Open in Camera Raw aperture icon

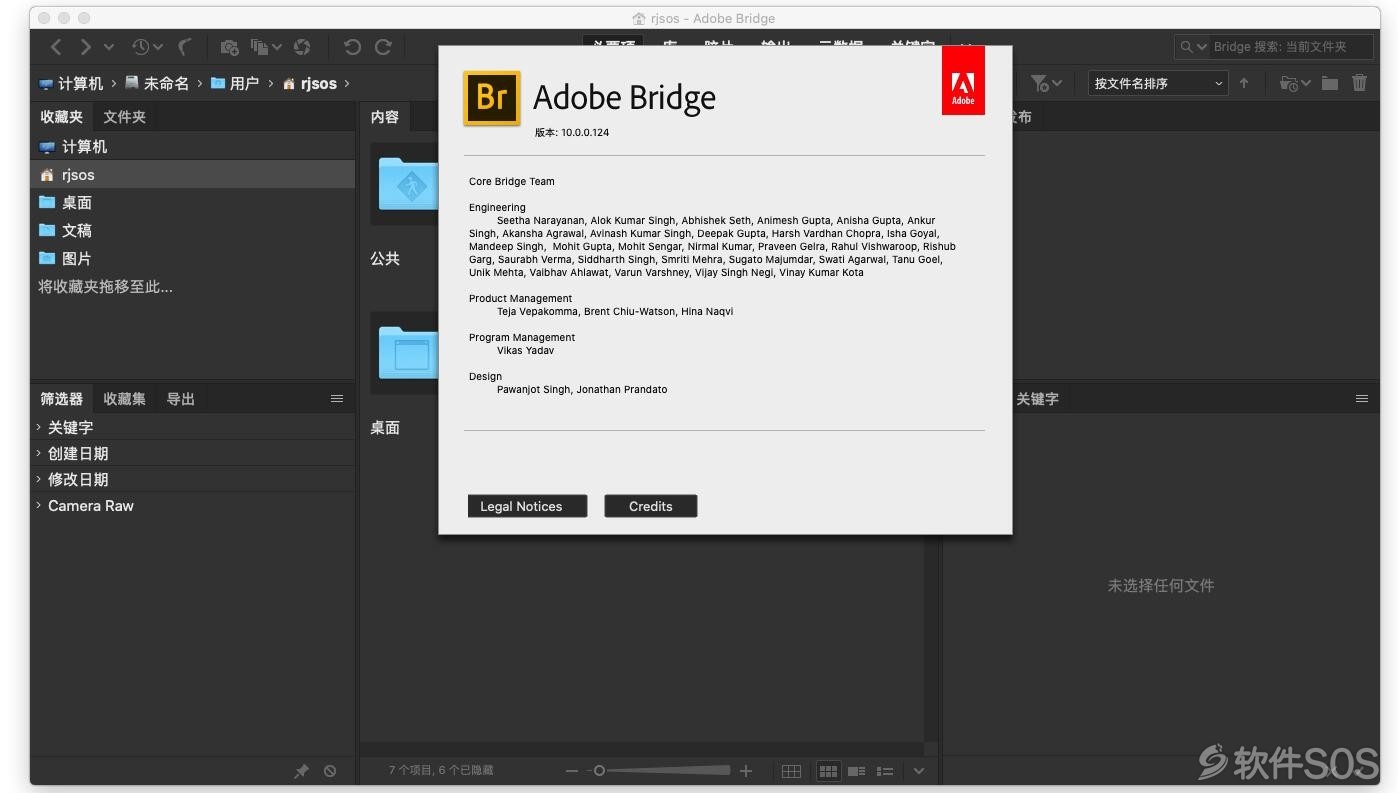[302, 47]
